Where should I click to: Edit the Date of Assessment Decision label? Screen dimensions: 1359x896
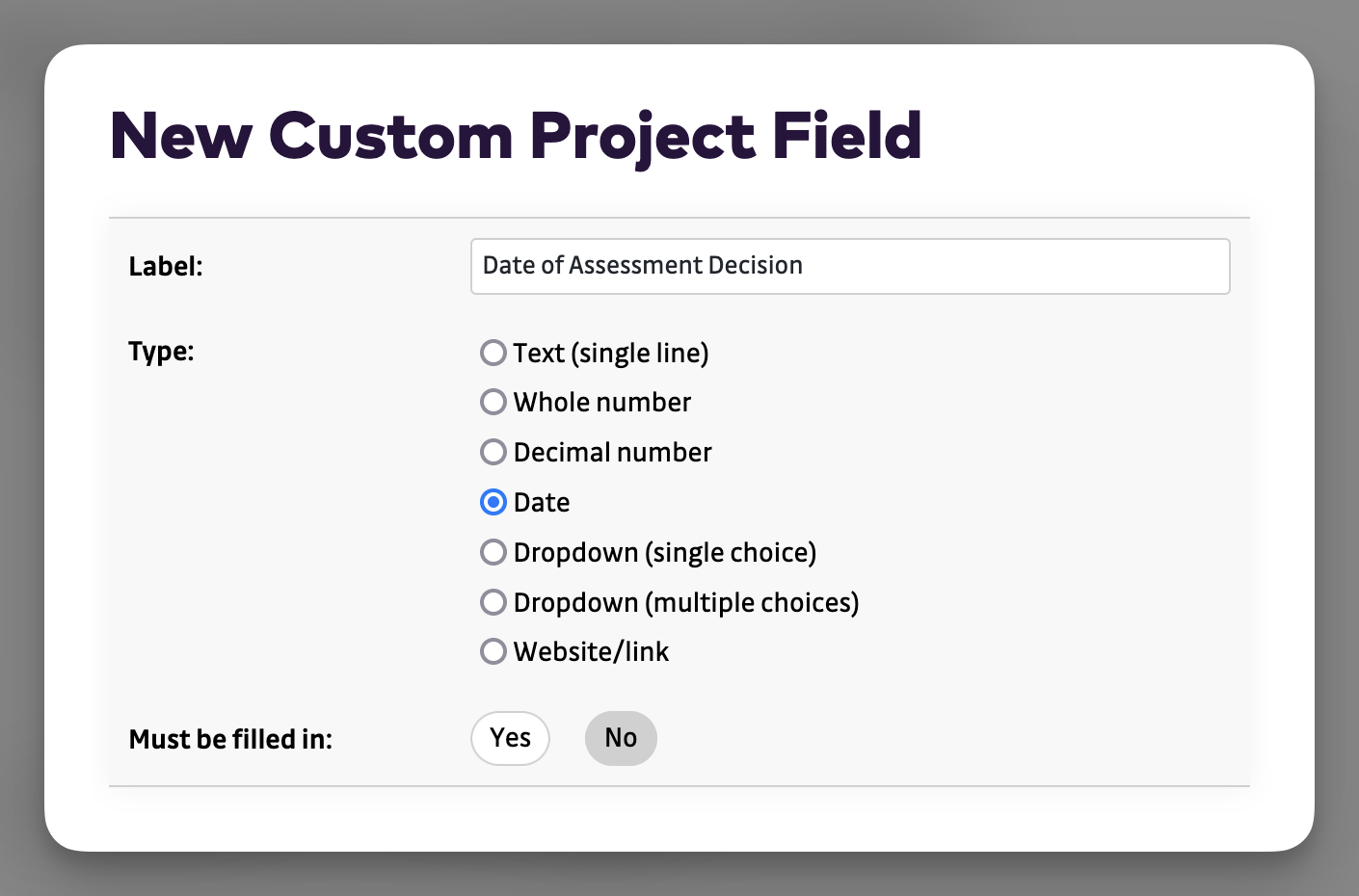(x=848, y=266)
